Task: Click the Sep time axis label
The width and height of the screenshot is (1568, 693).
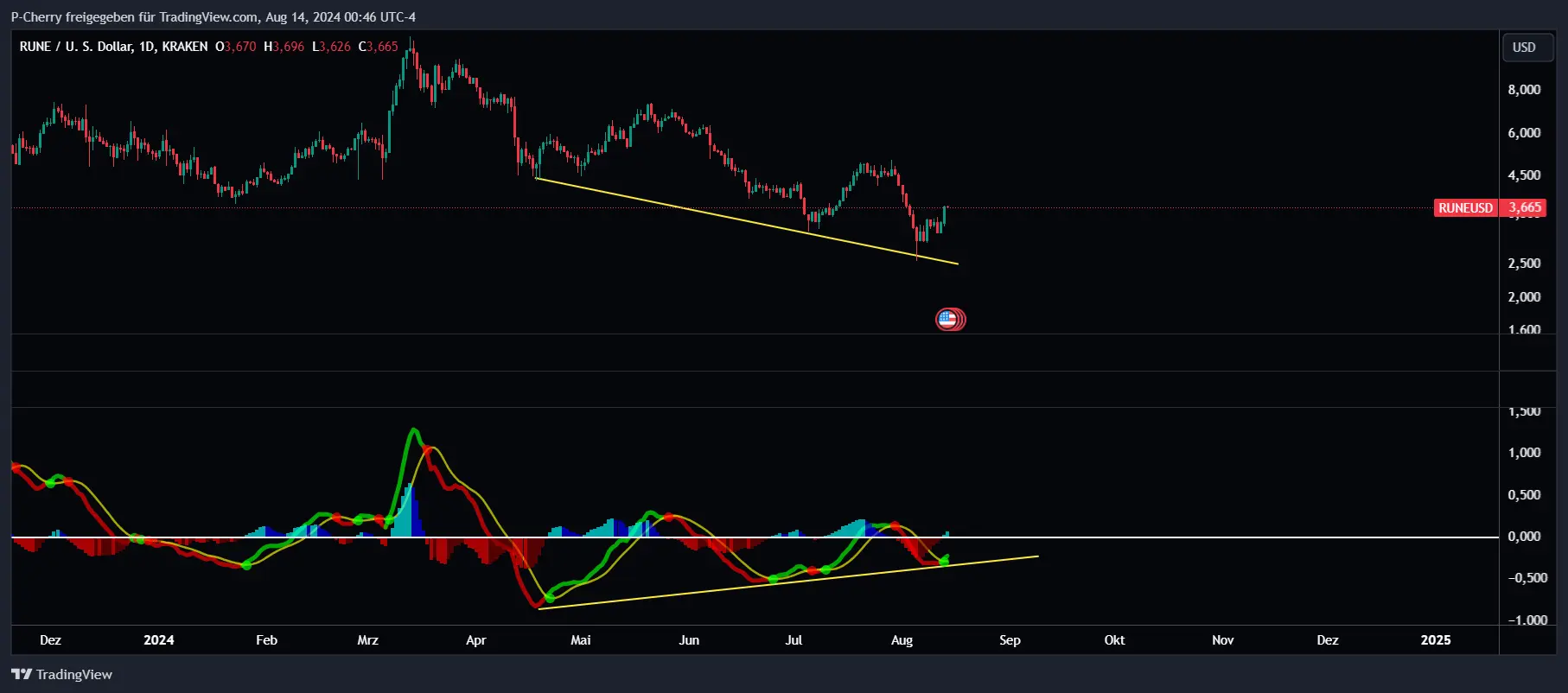Action: (x=1010, y=640)
